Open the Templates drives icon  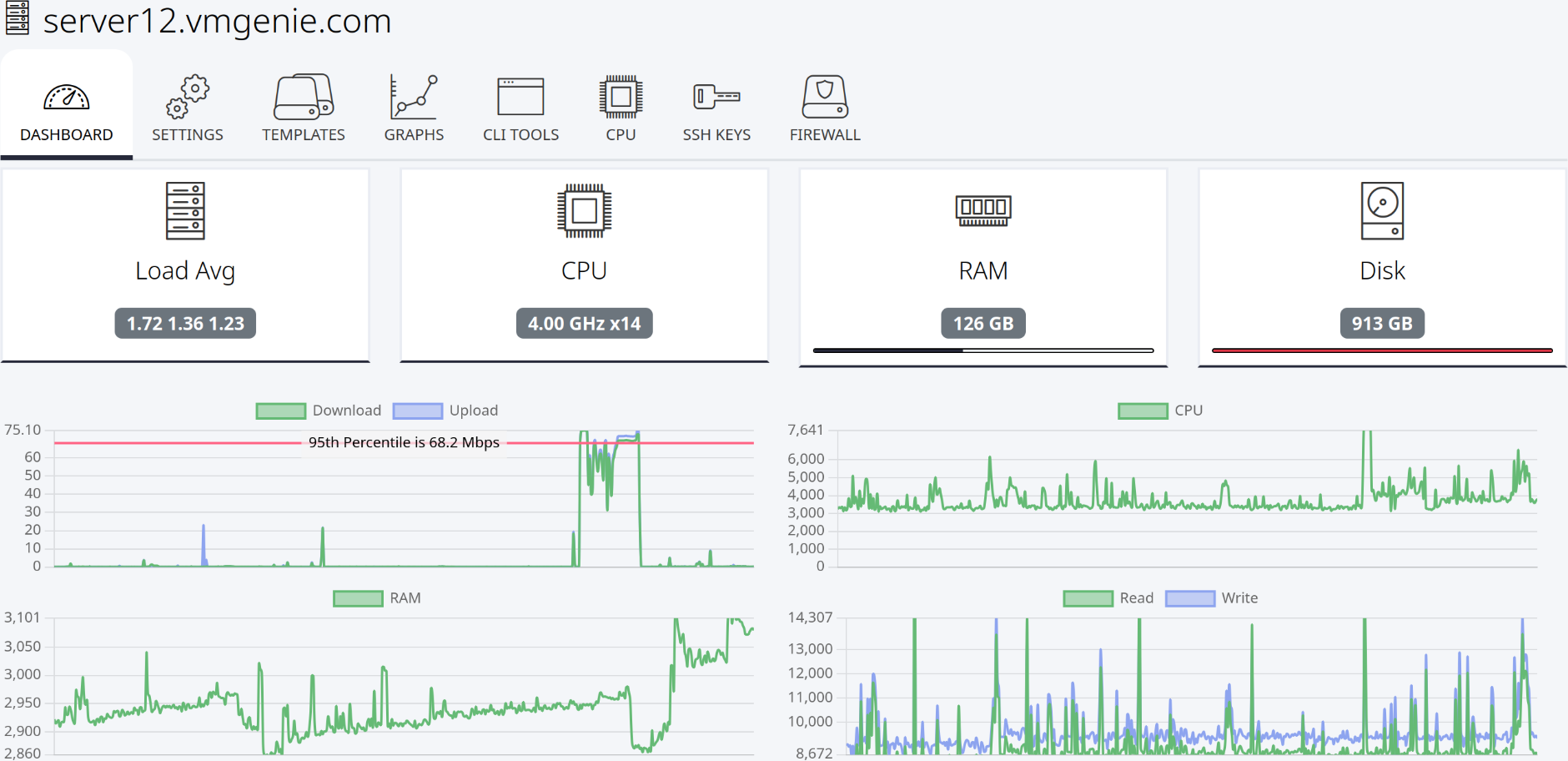(x=304, y=97)
